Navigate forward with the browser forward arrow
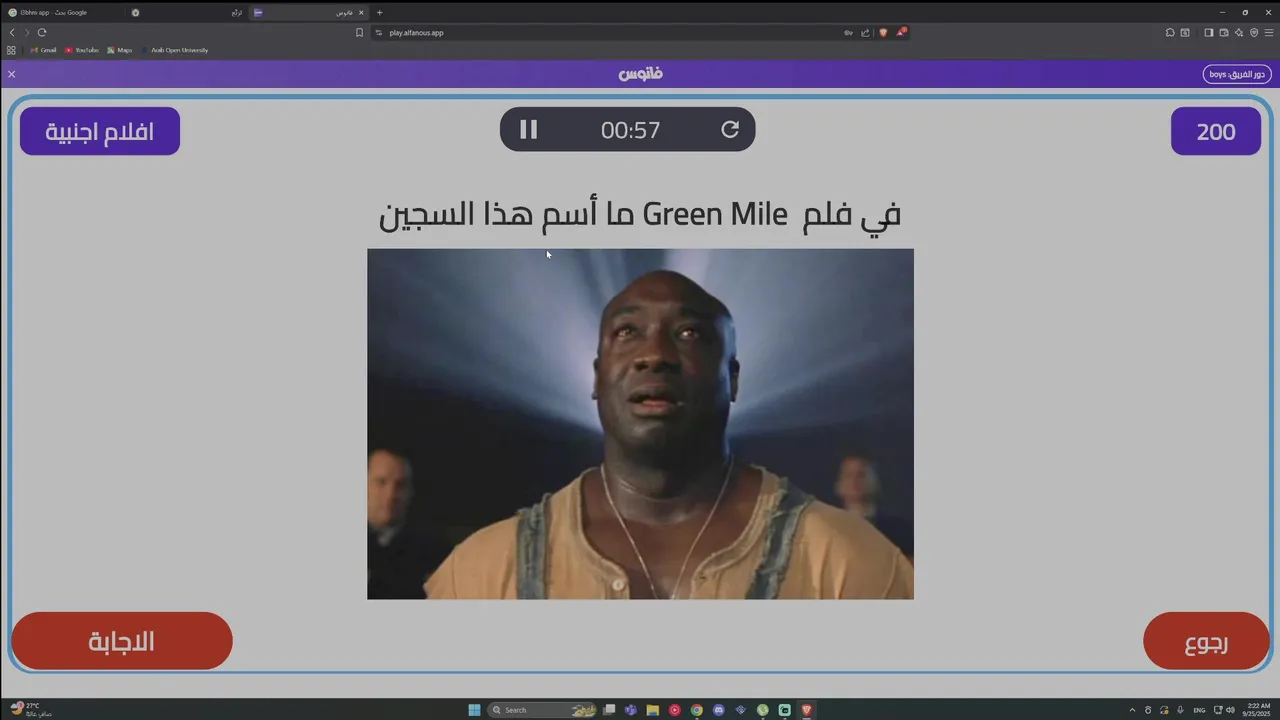The height and width of the screenshot is (720, 1280). pos(27,32)
